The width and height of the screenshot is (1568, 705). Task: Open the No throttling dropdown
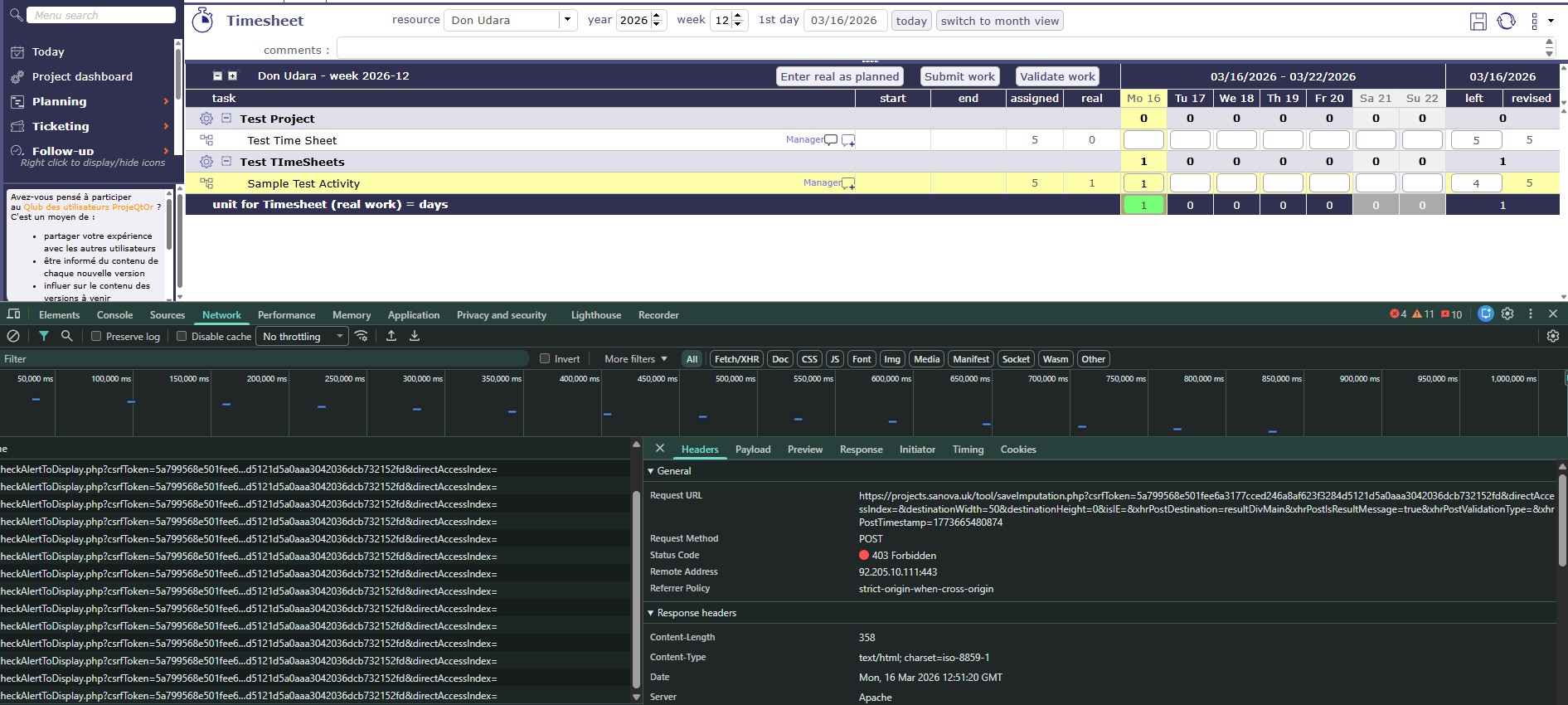click(302, 336)
